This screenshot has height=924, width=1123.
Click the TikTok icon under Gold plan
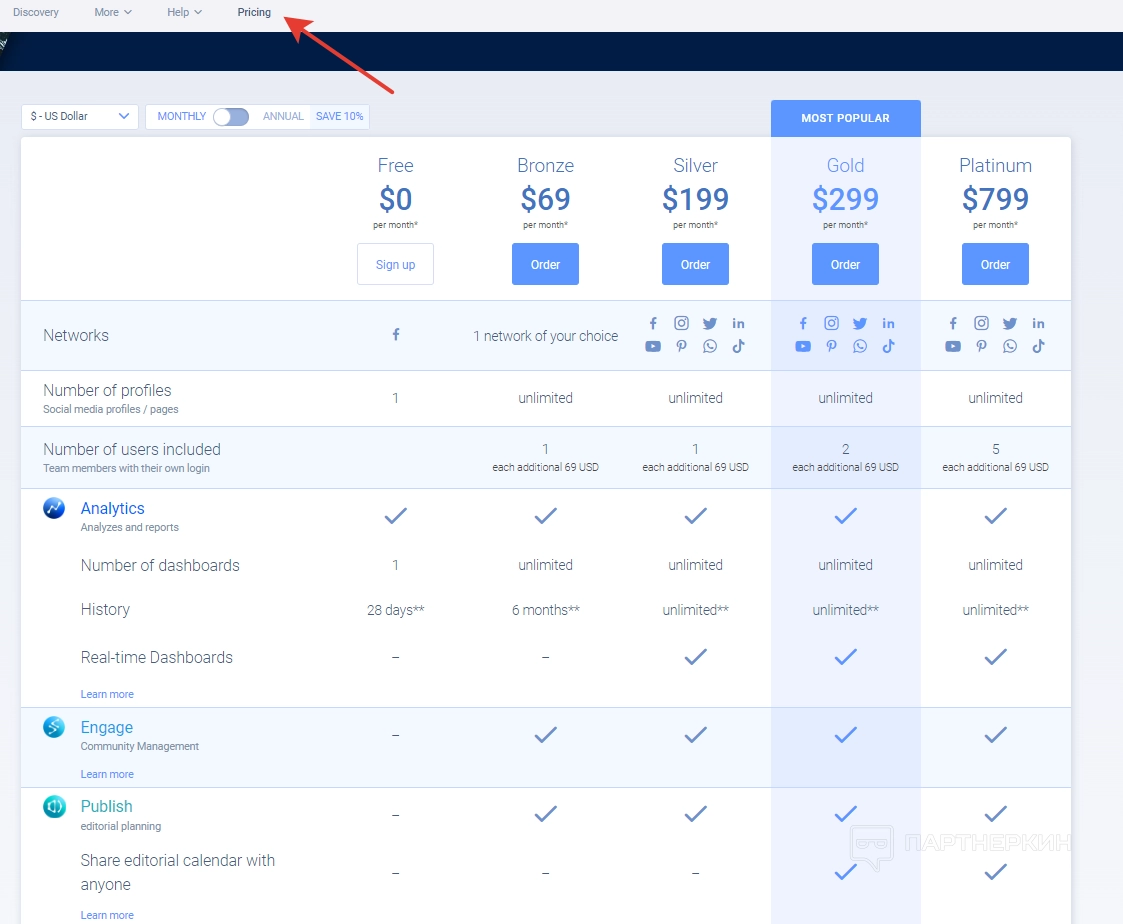coord(888,347)
